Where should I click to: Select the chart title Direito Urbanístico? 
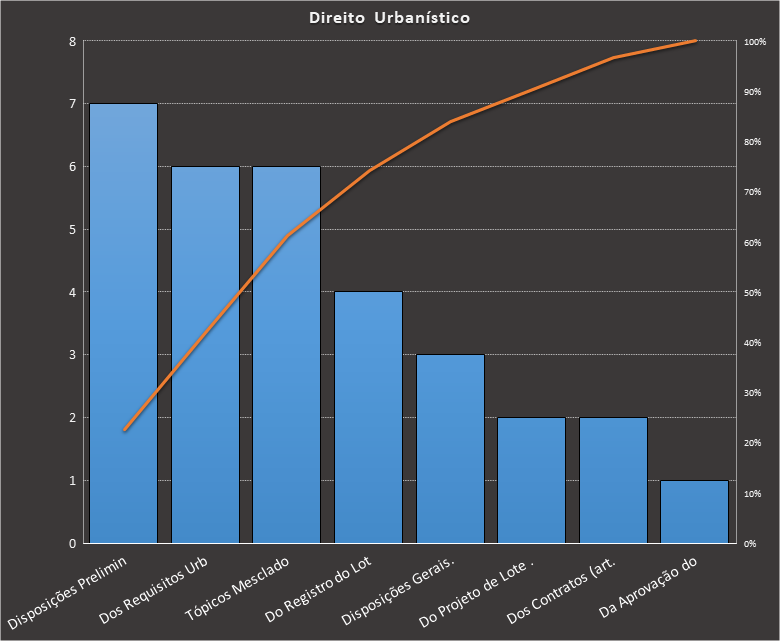tap(389, 18)
